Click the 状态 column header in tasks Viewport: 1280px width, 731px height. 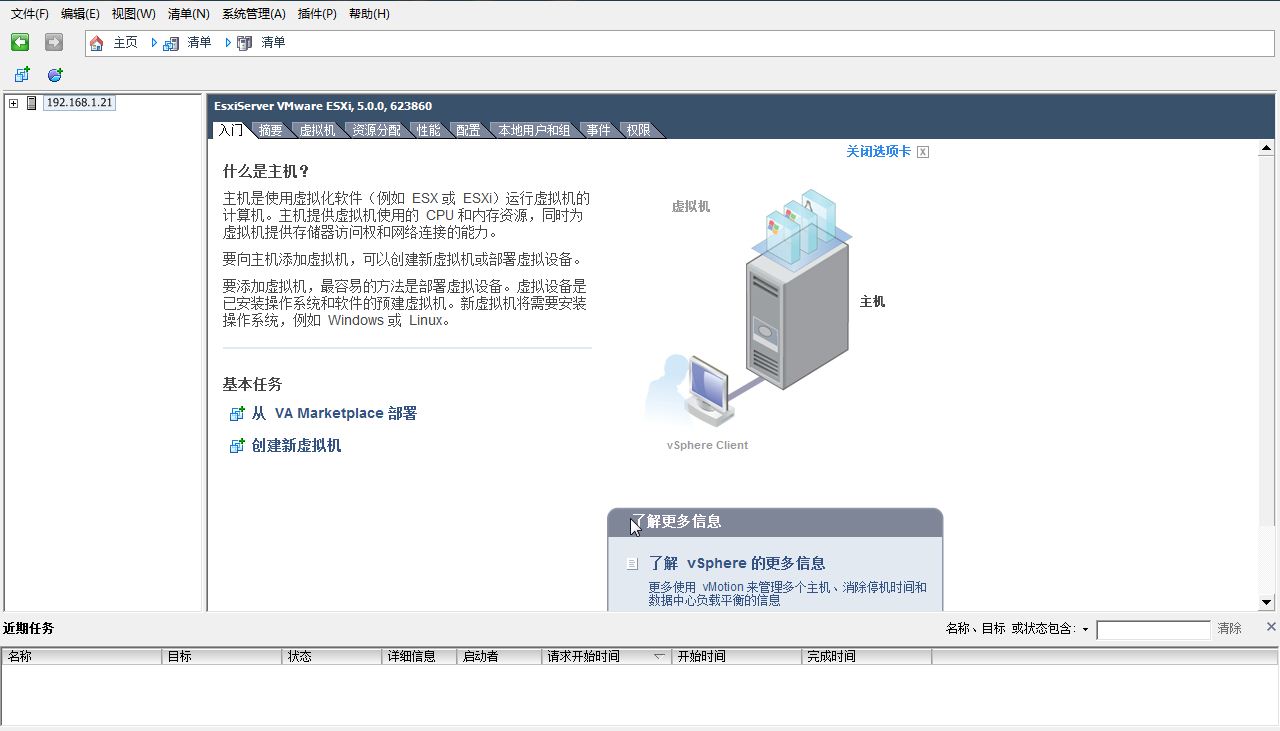tap(332, 657)
